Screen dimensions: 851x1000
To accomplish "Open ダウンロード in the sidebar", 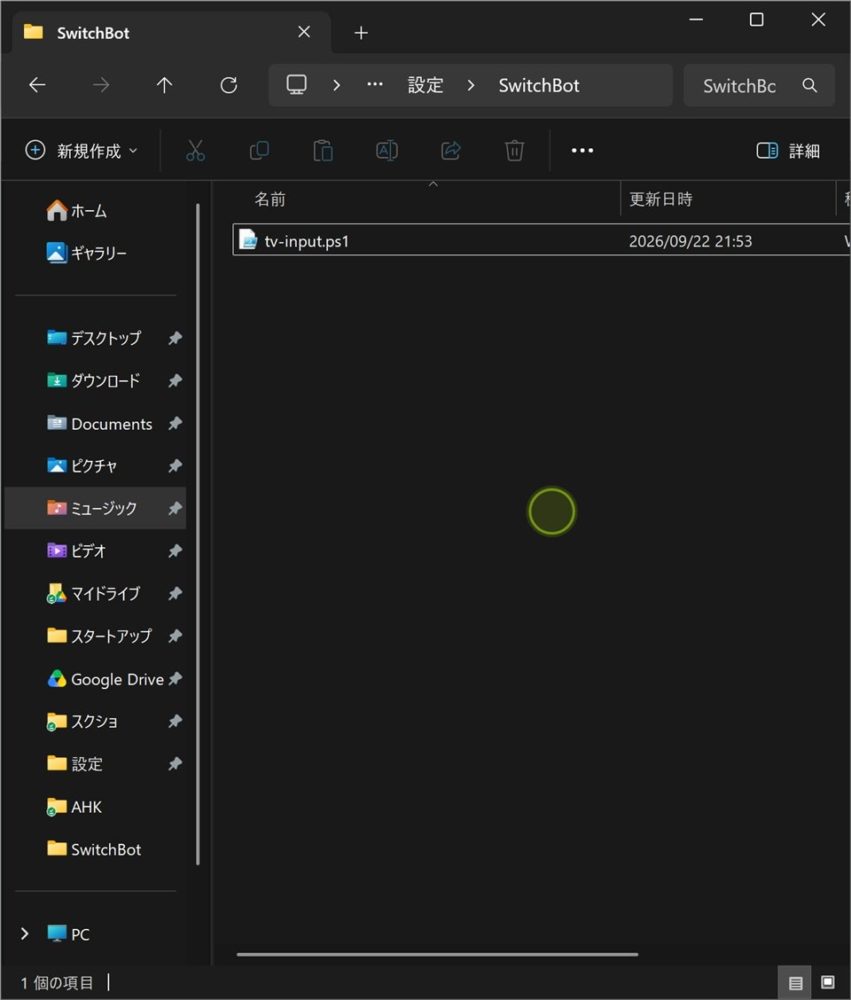I will tap(96, 381).
